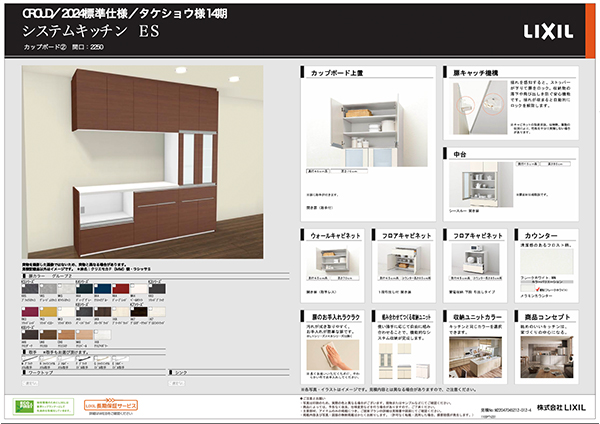600x424 pixels.
Task: Pick the dark gray wood swatch in second row
Action: point(84,312)
